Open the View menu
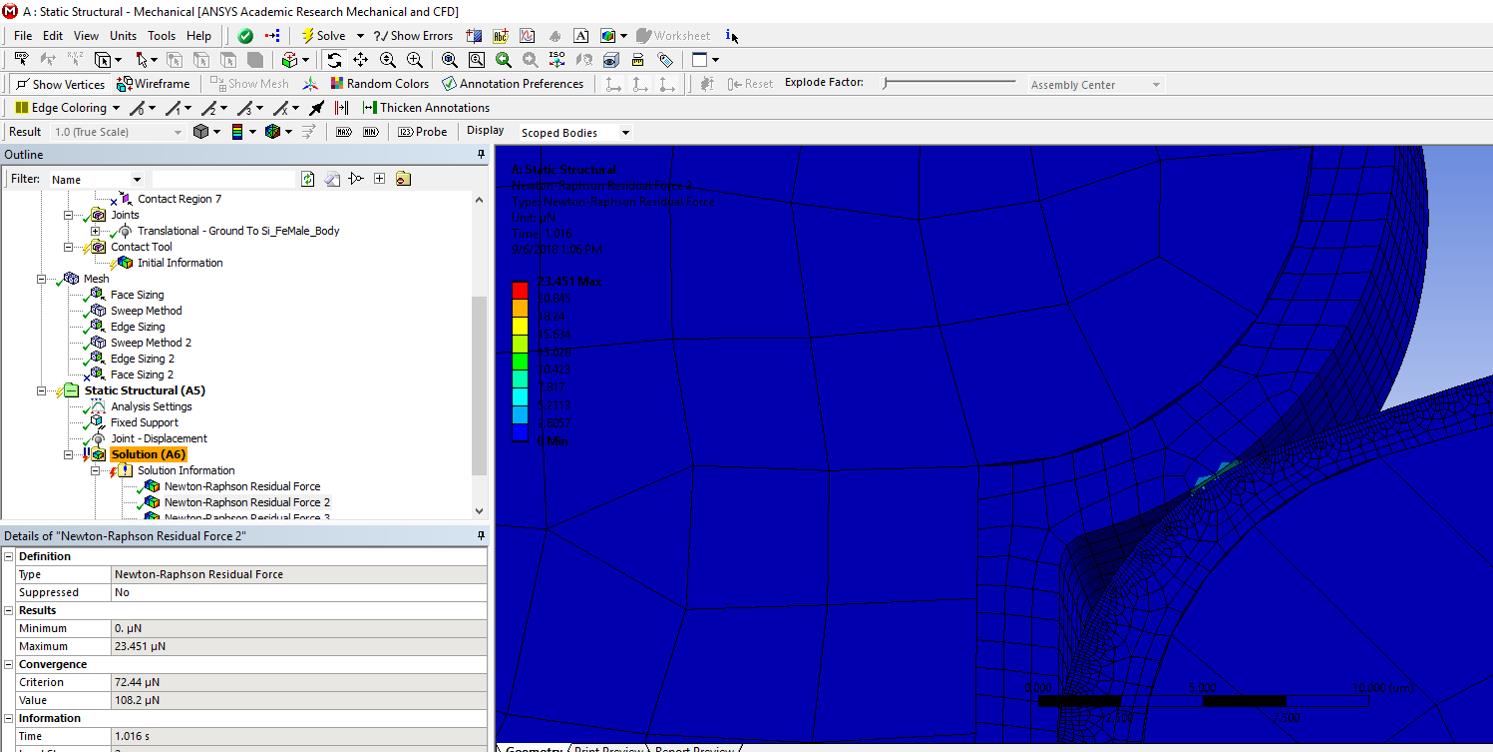Image resolution: width=1493 pixels, height=752 pixels. (x=86, y=36)
